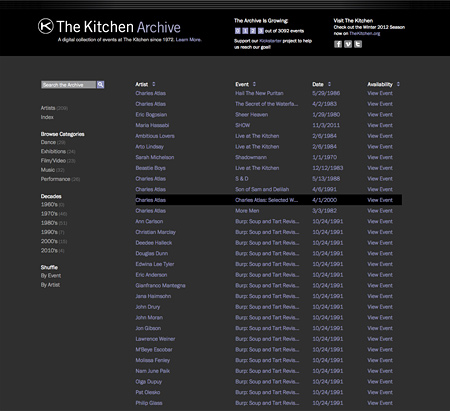Open the Artists list in sidebar
Viewport: 450px width, 411px height.
pos(48,108)
